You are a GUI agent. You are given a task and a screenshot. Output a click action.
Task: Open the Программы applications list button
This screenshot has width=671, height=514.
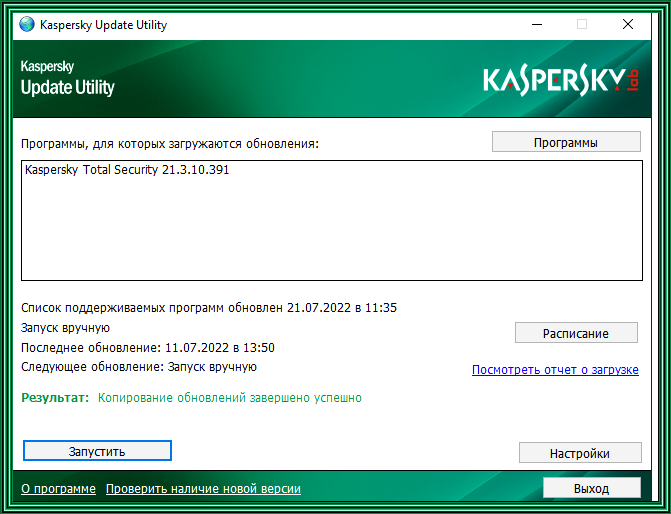566,142
